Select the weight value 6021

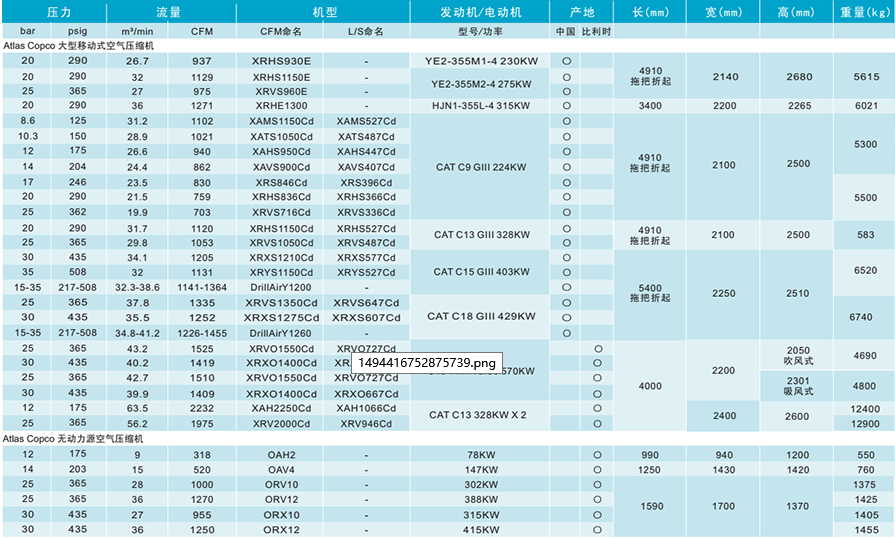click(866, 106)
